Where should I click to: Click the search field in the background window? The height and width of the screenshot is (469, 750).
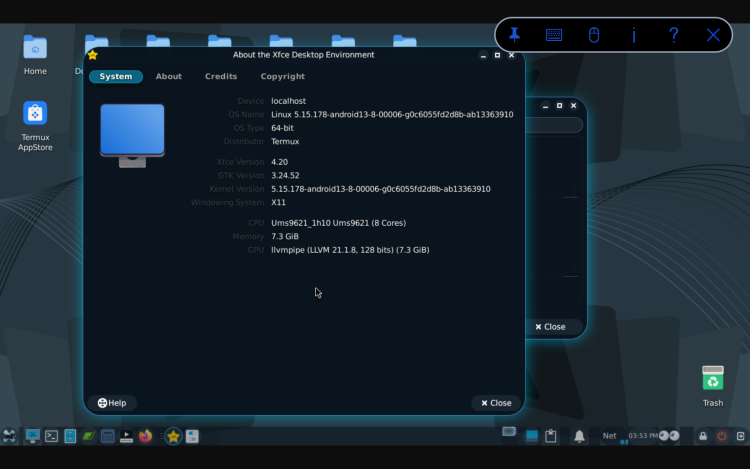pyautogui.click(x=554, y=125)
